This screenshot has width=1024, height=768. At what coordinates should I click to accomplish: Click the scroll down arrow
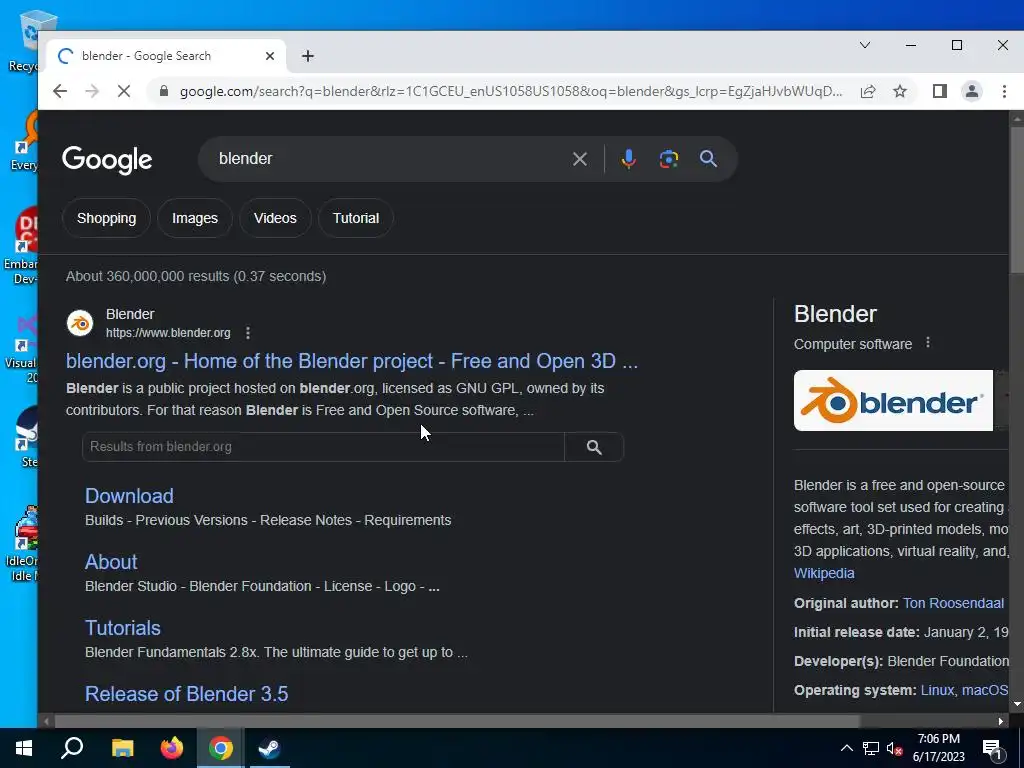coord(1017,705)
